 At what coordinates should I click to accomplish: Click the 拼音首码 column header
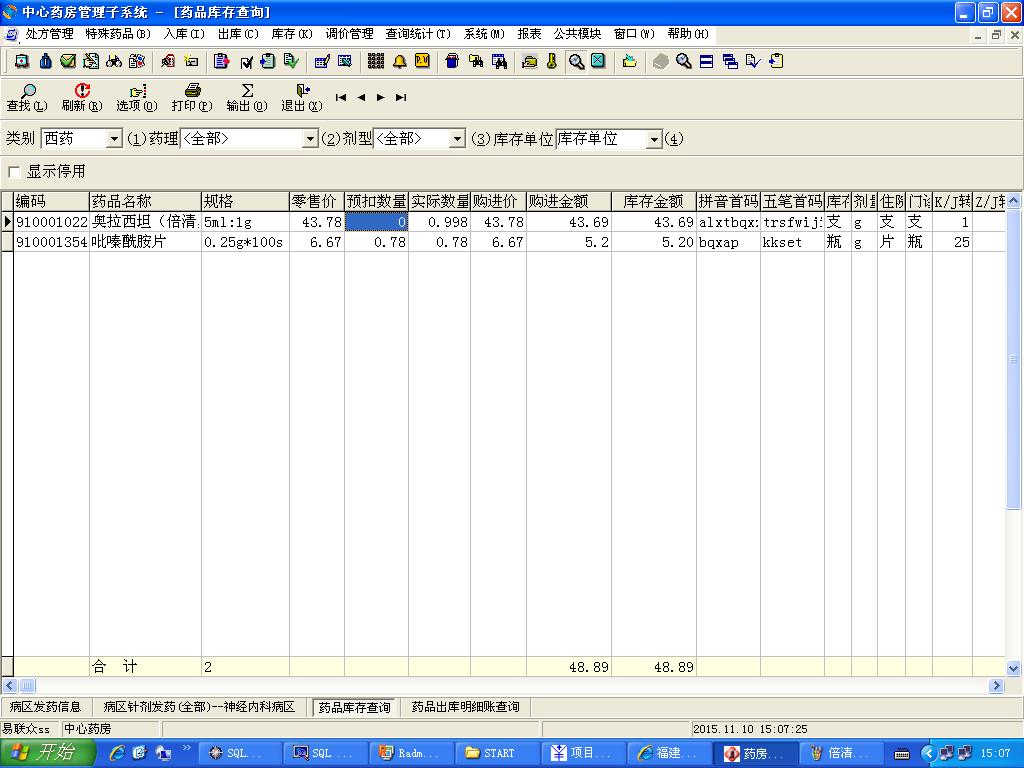click(x=728, y=201)
